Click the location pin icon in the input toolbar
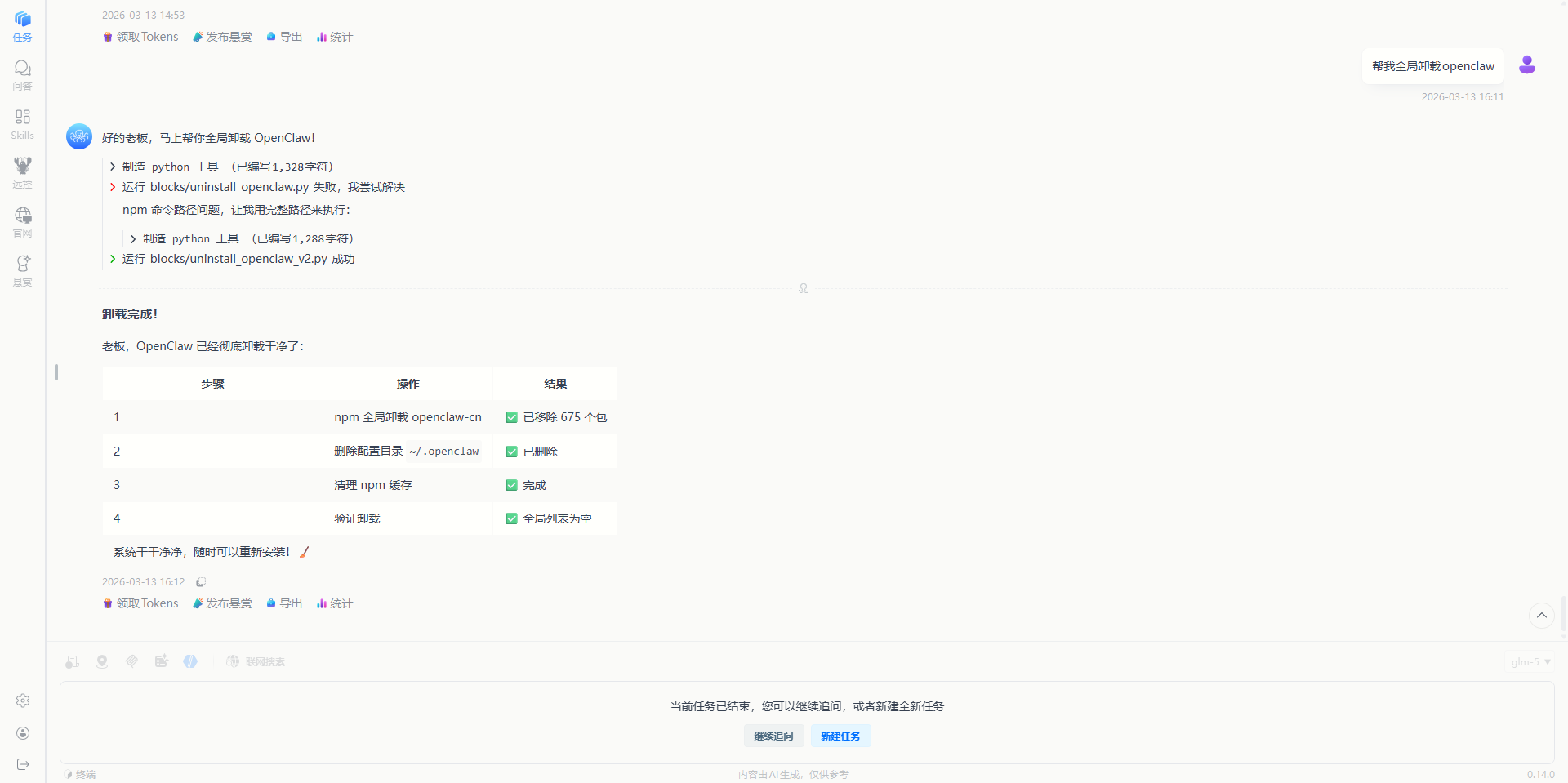Screen dimensions: 1568x783 click(102, 661)
